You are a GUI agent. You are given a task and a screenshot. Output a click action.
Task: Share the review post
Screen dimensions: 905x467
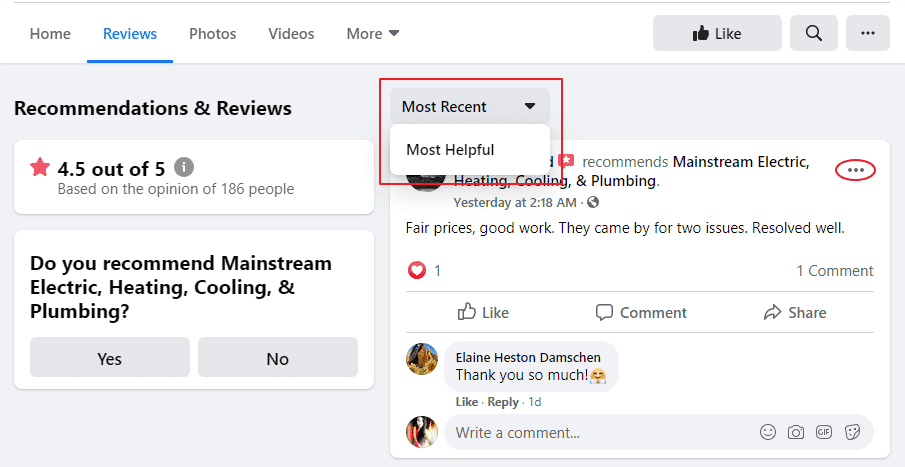pos(795,312)
